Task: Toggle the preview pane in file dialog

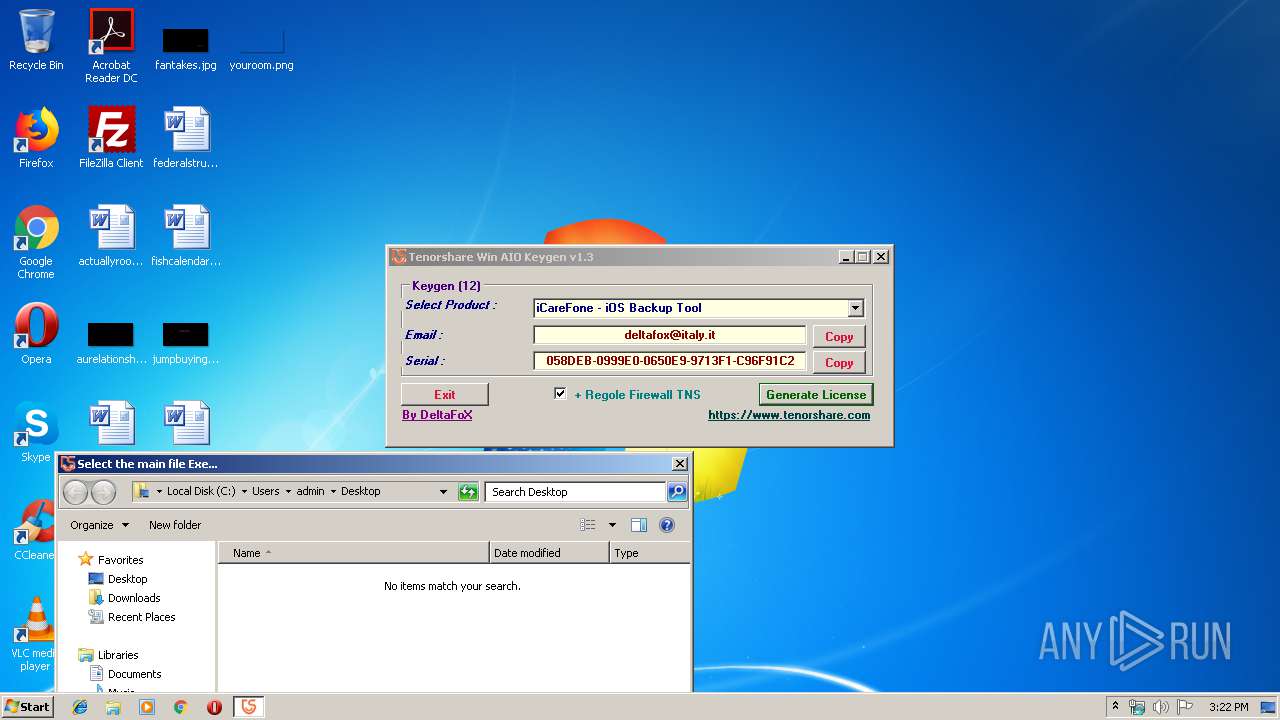Action: [x=639, y=525]
